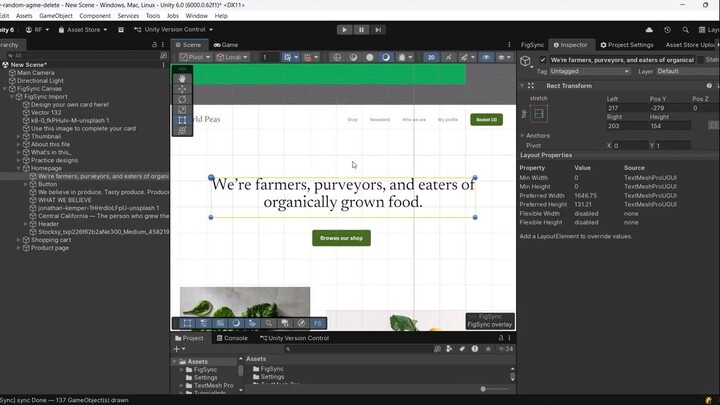
Task: Click the Height value field 154
Action: (669, 126)
